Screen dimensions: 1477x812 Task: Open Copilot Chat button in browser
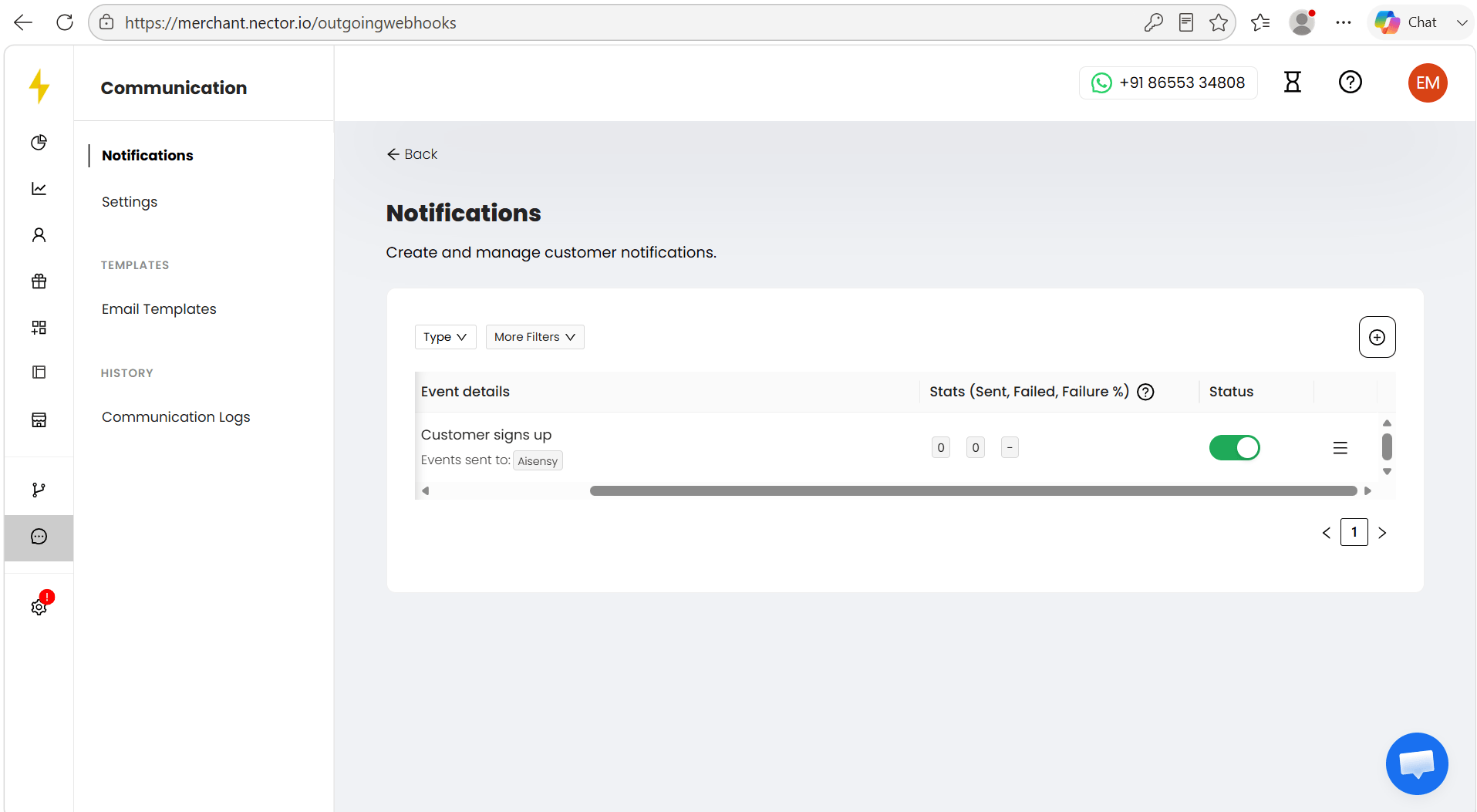[x=1406, y=22]
